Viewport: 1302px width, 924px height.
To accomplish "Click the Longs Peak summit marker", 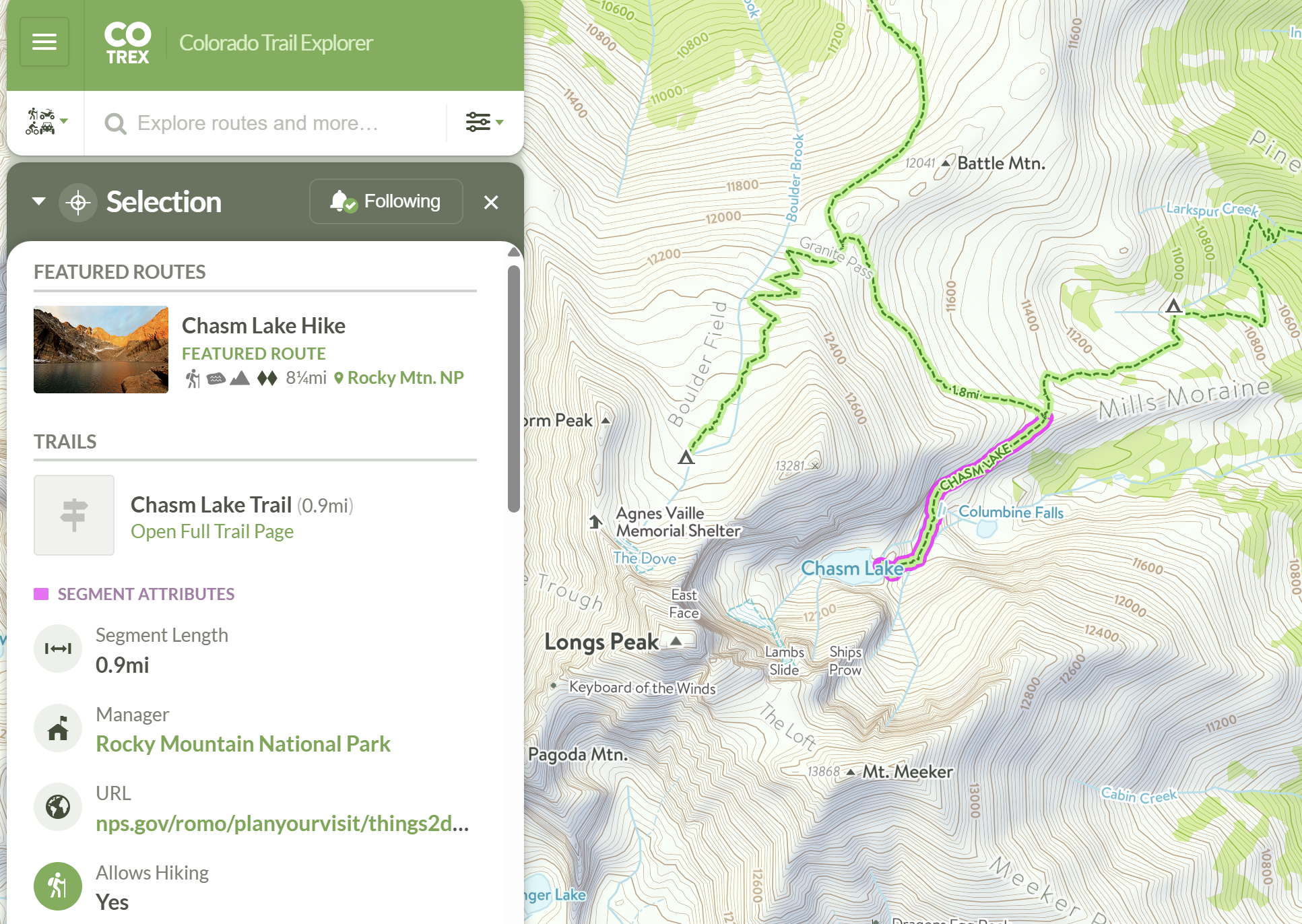I will 676,640.
